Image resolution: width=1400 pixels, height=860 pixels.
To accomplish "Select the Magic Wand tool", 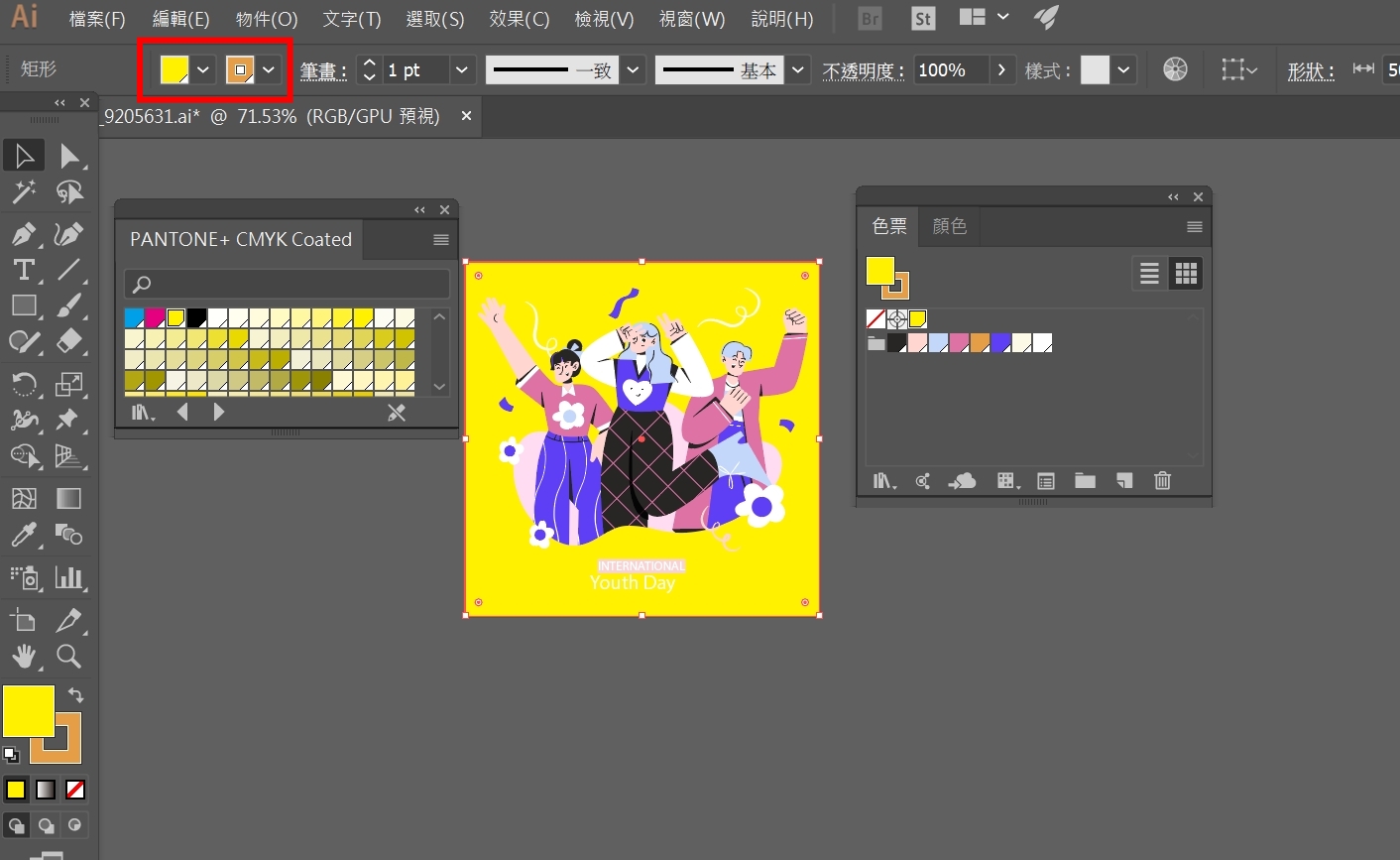I will pos(23,192).
